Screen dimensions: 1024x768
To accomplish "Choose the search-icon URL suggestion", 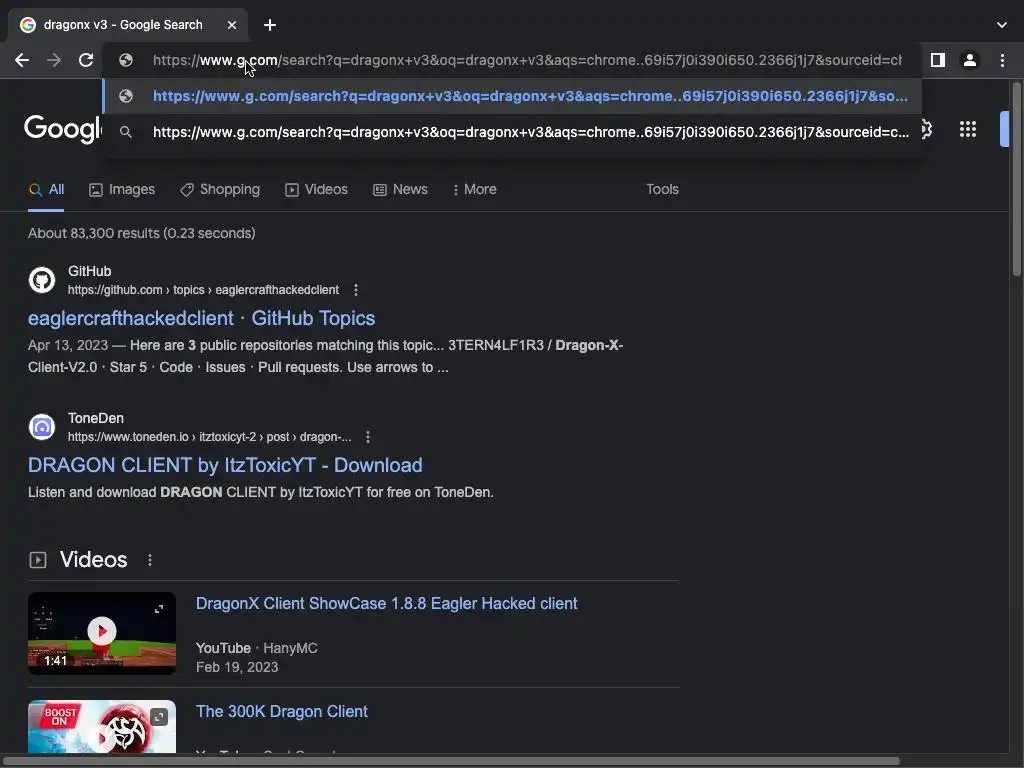I will pyautogui.click(x=512, y=132).
